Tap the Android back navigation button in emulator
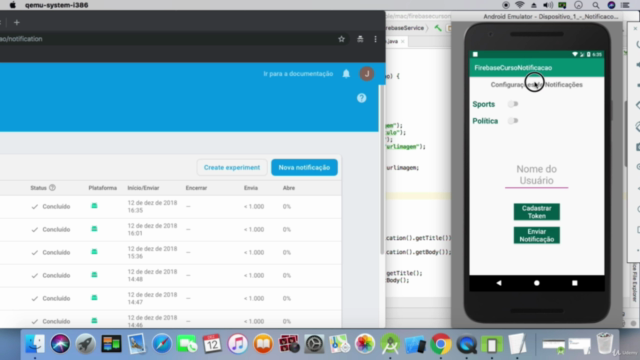 click(499, 283)
